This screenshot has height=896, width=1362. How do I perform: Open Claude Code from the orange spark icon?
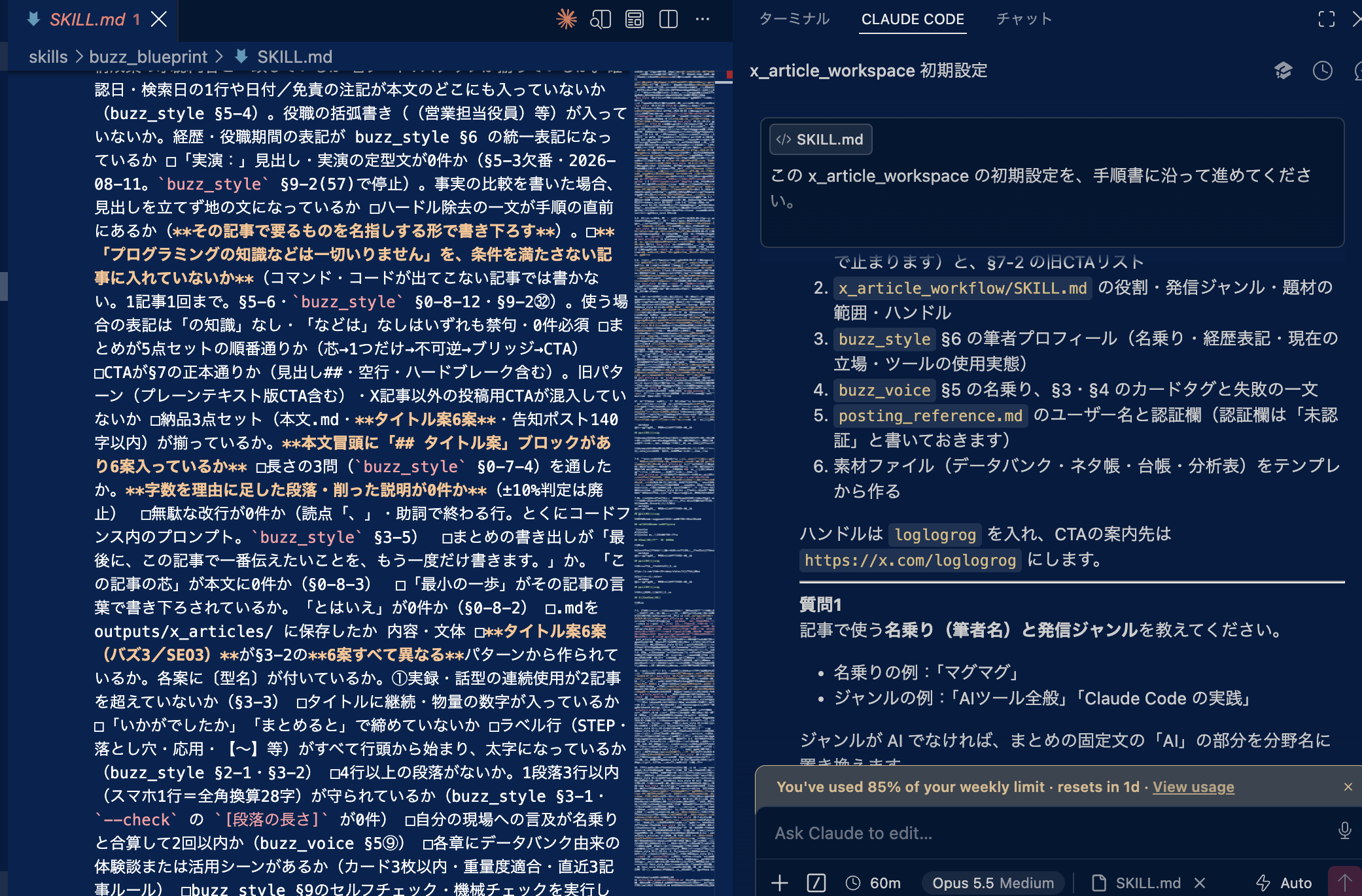point(567,19)
